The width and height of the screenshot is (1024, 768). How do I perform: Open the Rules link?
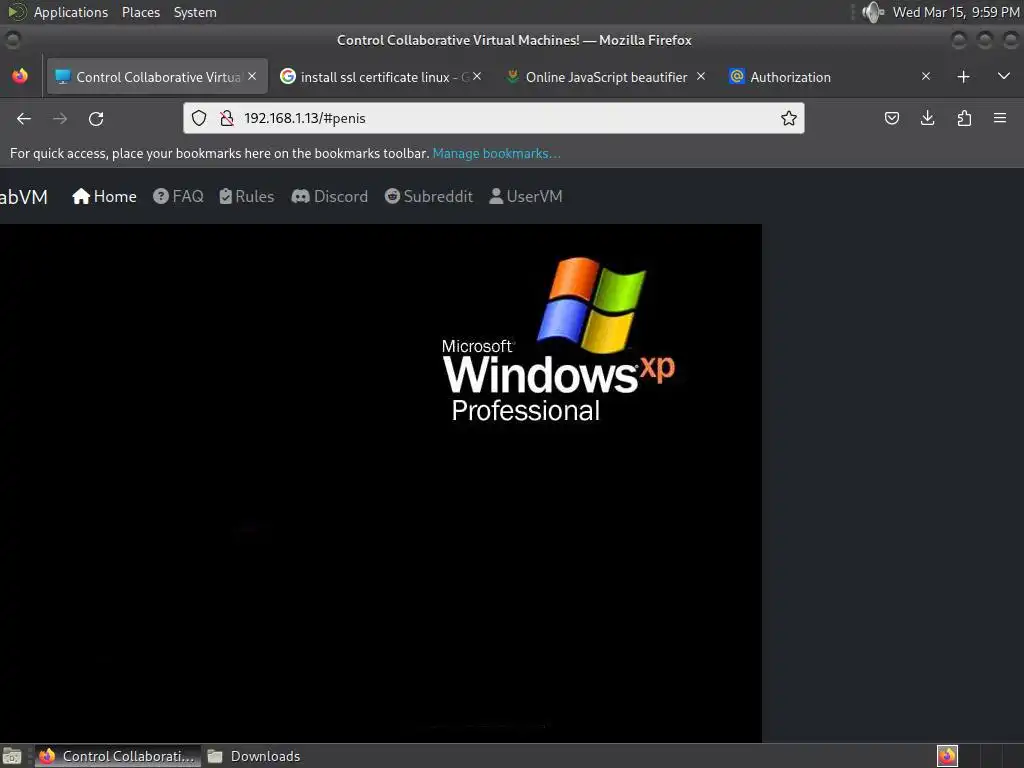coord(246,197)
